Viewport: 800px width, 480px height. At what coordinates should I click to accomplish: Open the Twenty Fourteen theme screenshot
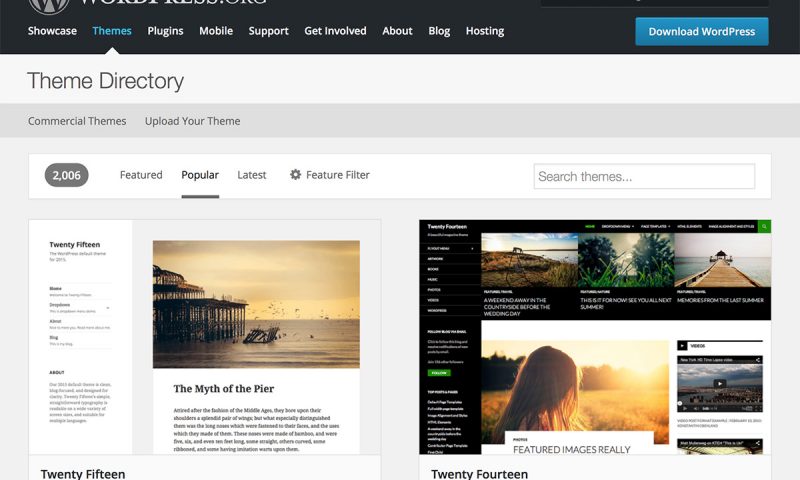tap(595, 337)
